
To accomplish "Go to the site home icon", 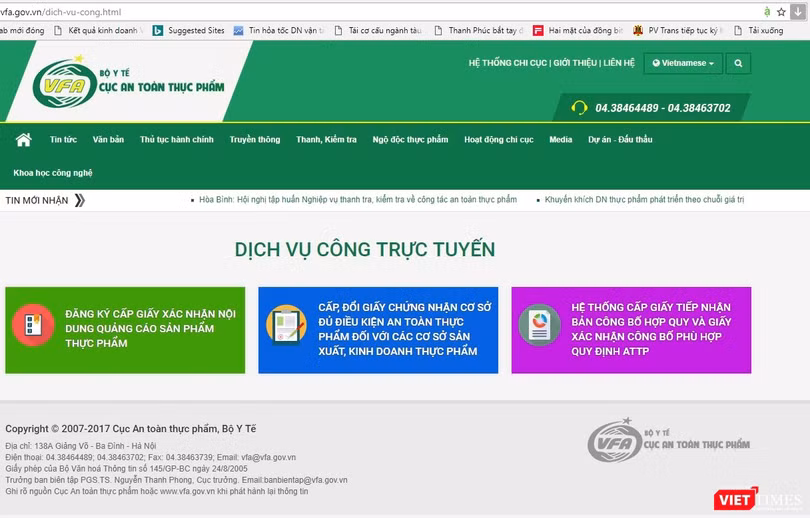I will pyautogui.click(x=23, y=139).
